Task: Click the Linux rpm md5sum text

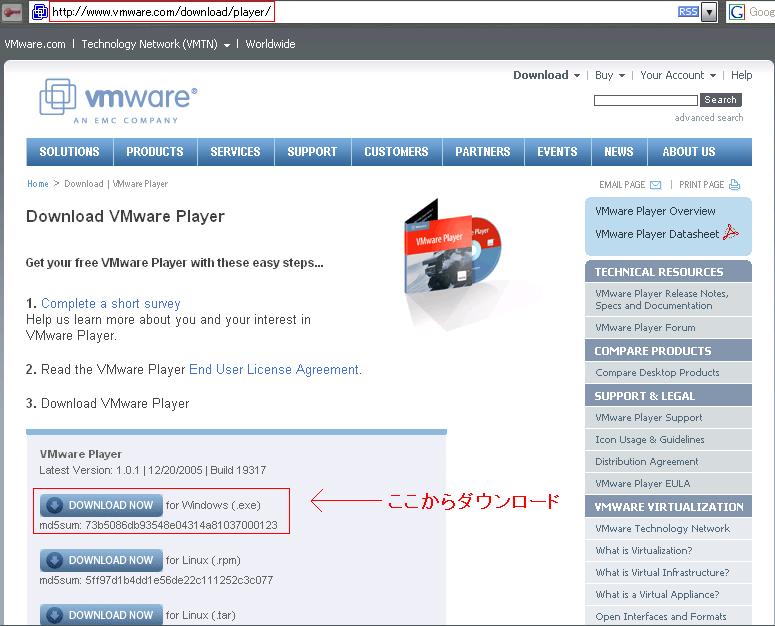Action: pyautogui.click(x=156, y=580)
